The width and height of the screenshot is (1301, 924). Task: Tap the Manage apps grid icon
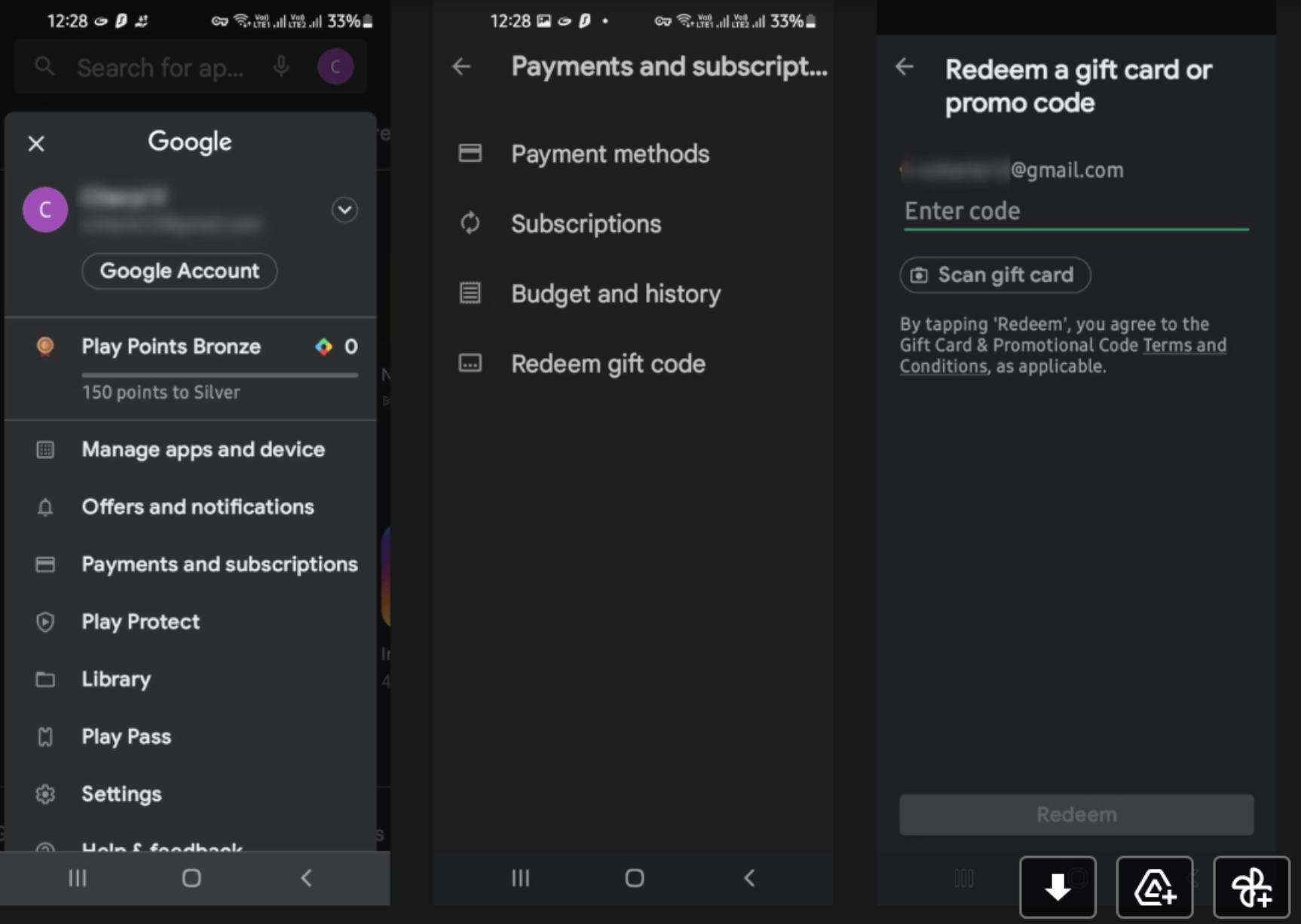(x=45, y=450)
